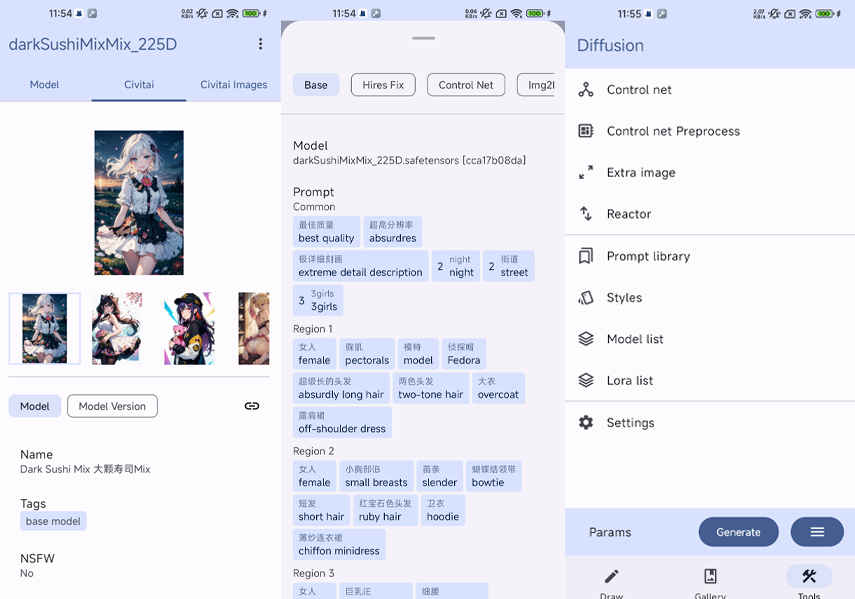
Task: Tap the 'ruby hair' prompt tag
Action: (386, 510)
